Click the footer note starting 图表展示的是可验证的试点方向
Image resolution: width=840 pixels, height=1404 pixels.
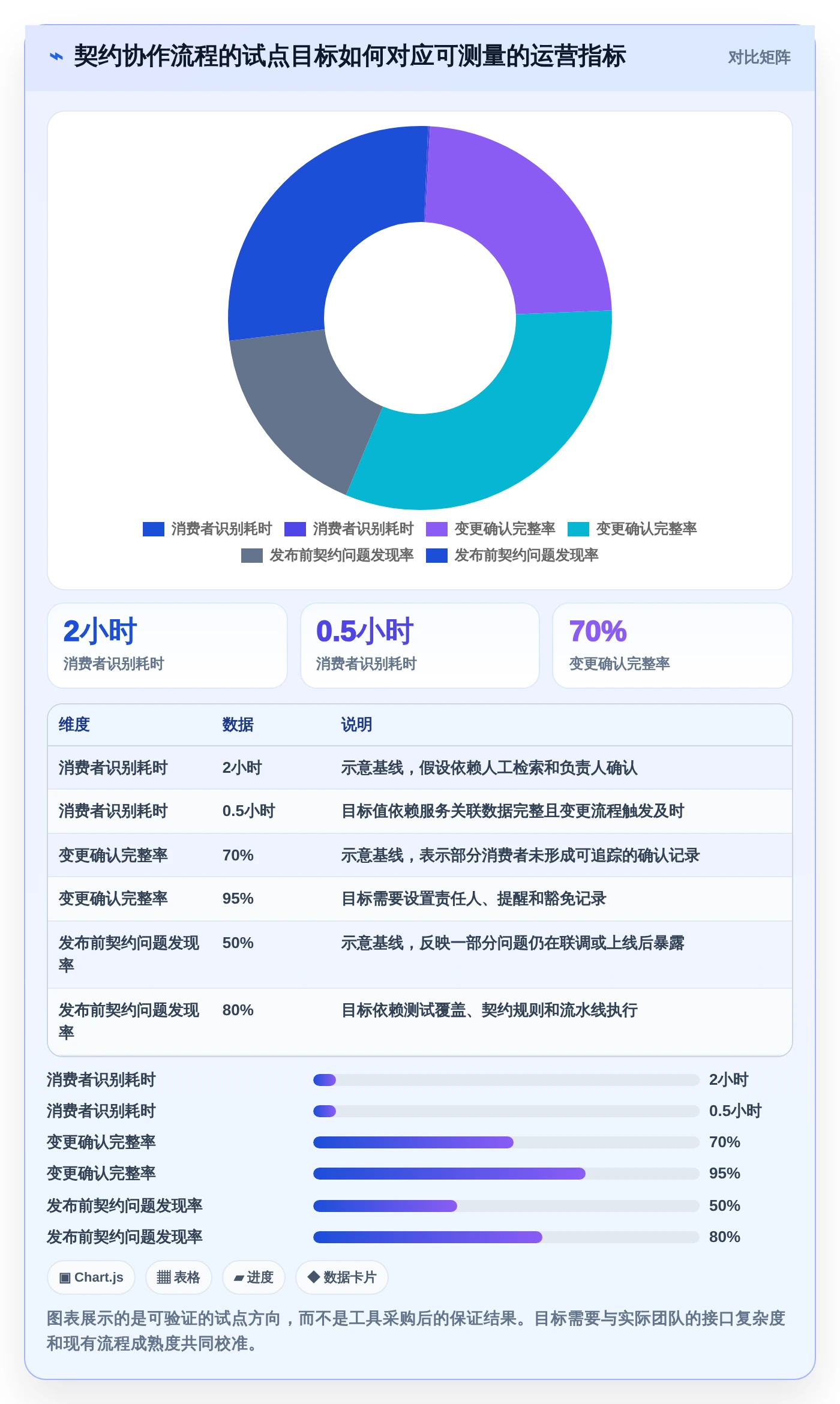(416, 1331)
